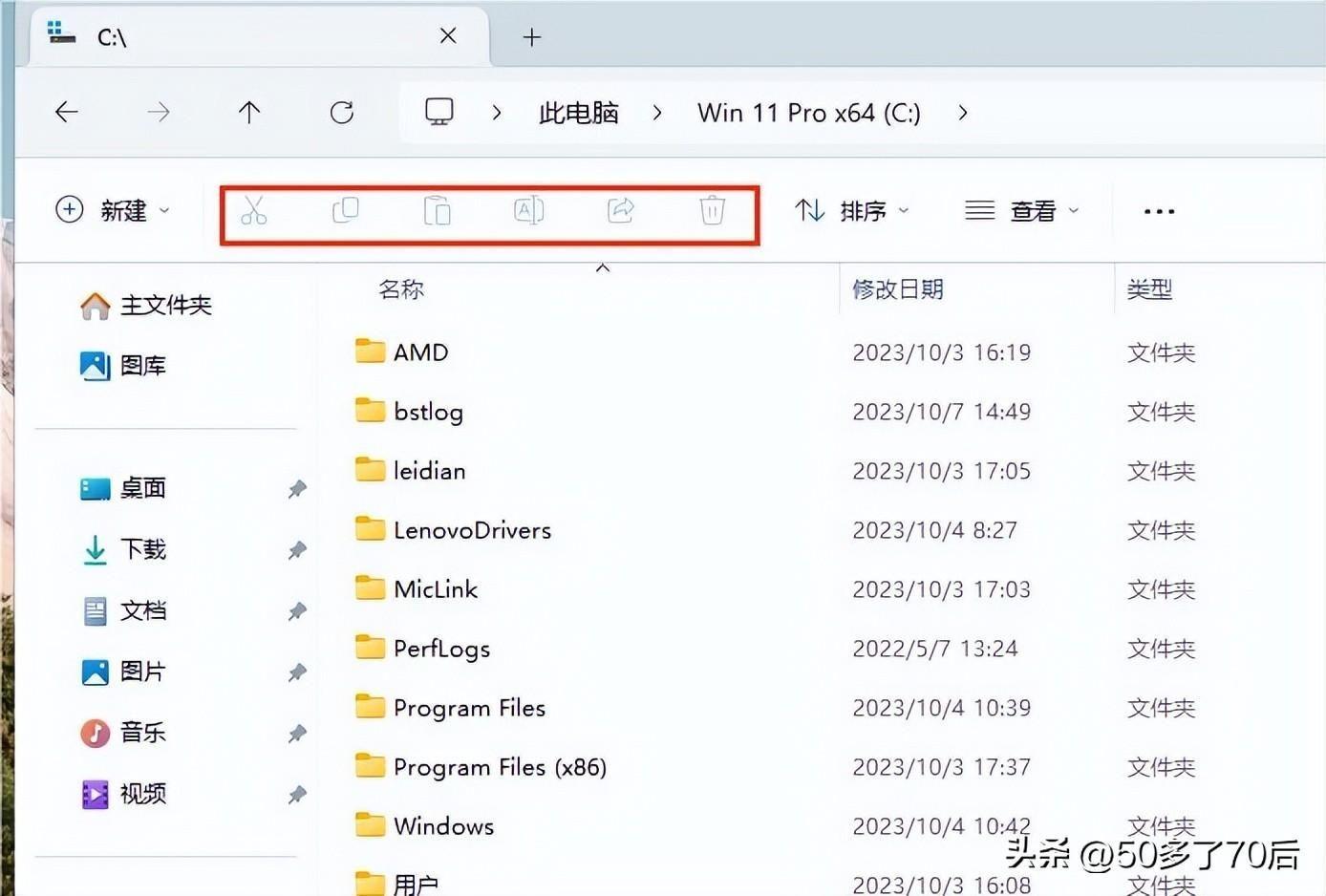1326x896 pixels.
Task: Open 视频 in the sidebar
Action: [x=122, y=794]
